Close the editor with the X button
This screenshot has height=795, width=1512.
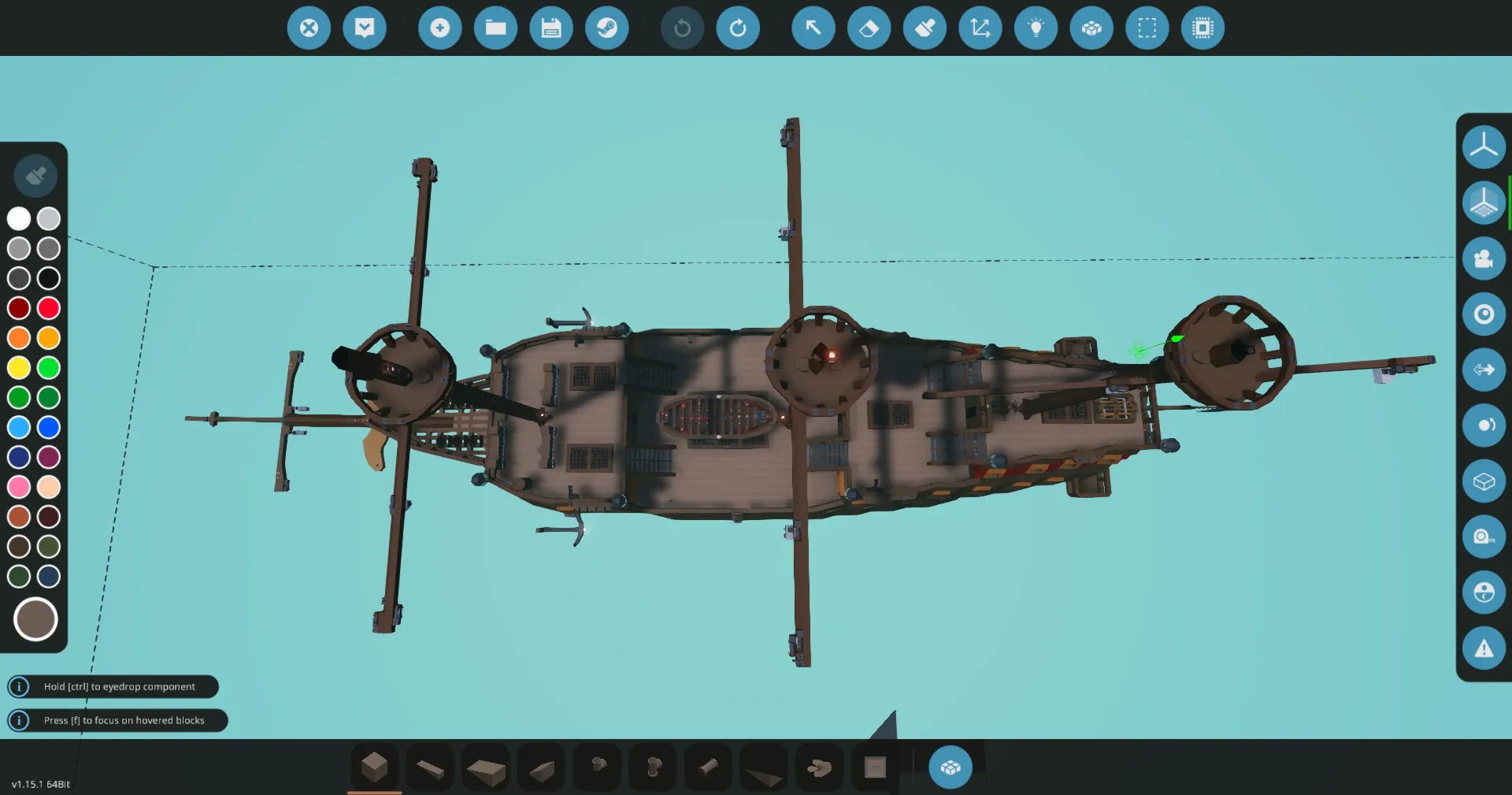click(309, 28)
